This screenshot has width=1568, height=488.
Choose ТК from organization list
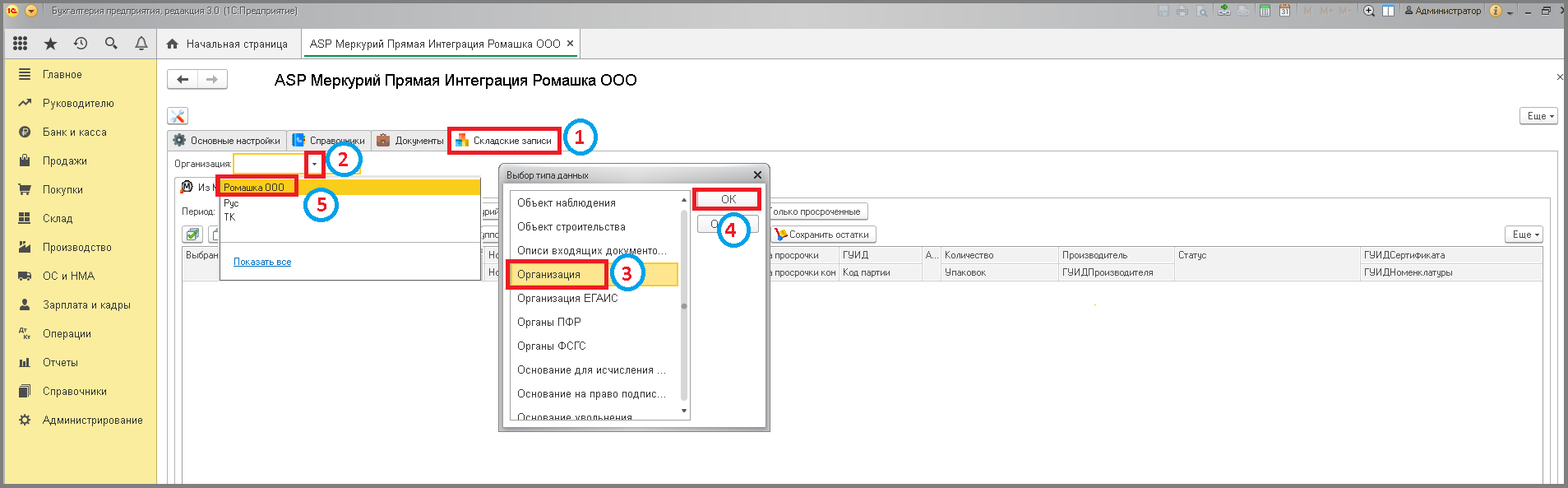pos(349,217)
